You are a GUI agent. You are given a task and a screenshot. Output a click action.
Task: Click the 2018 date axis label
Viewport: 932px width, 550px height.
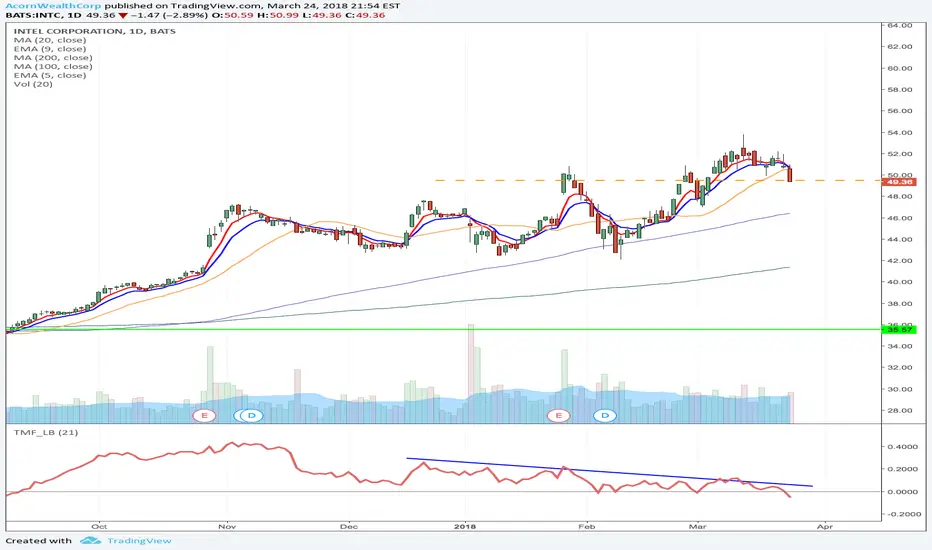coord(465,527)
